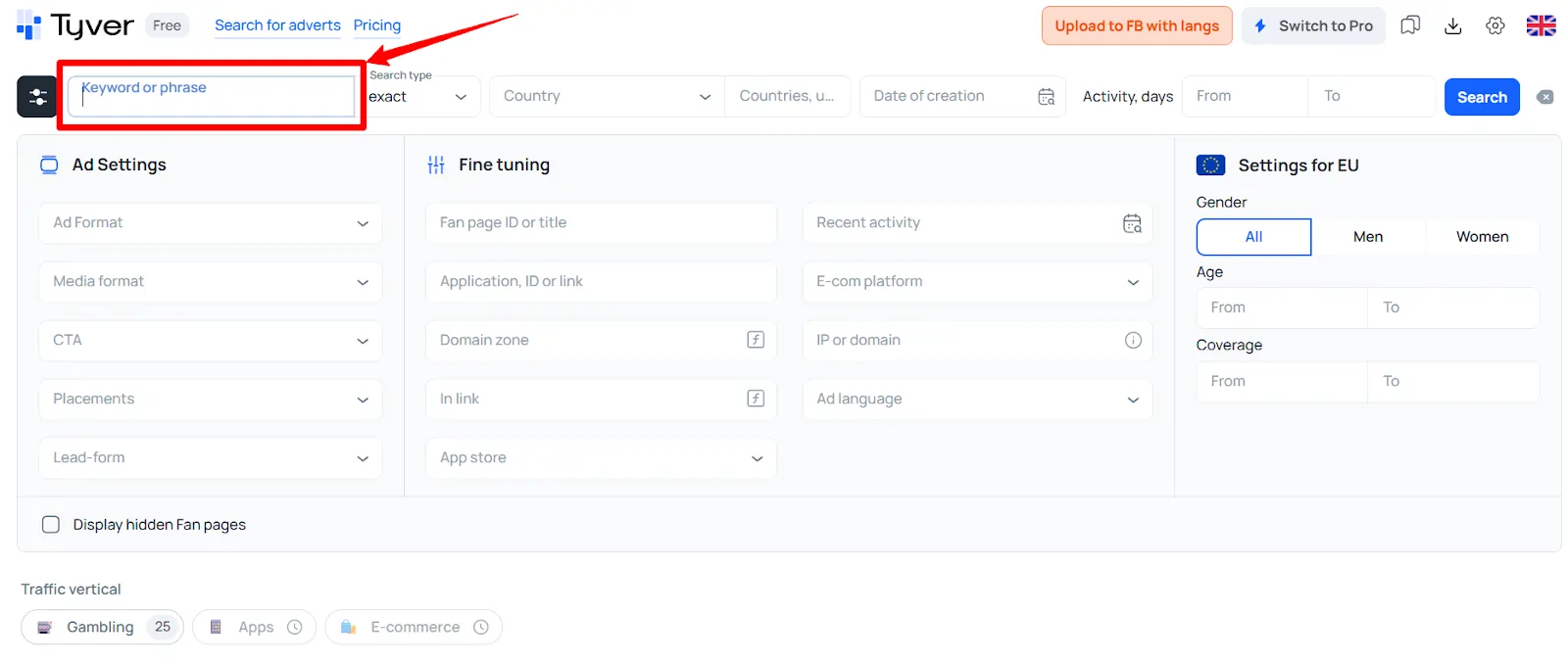Select Women gender option

(1482, 237)
